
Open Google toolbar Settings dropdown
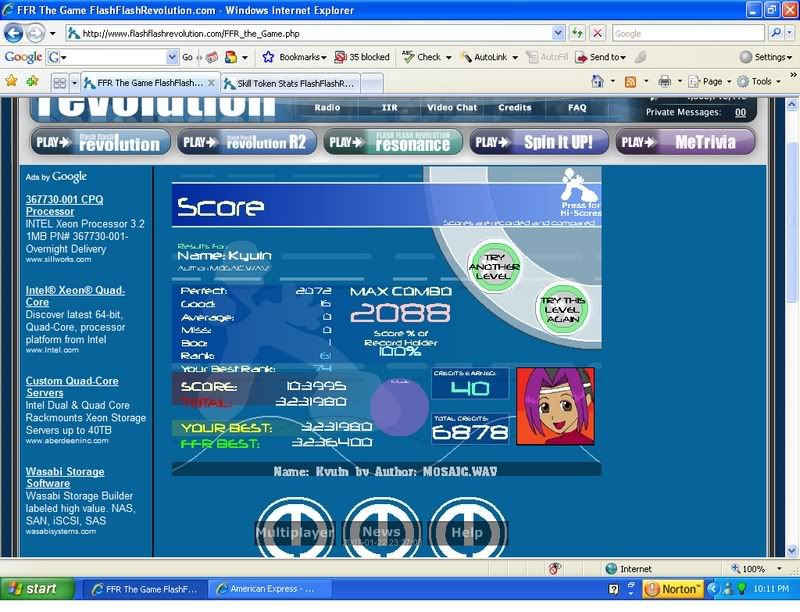766,57
